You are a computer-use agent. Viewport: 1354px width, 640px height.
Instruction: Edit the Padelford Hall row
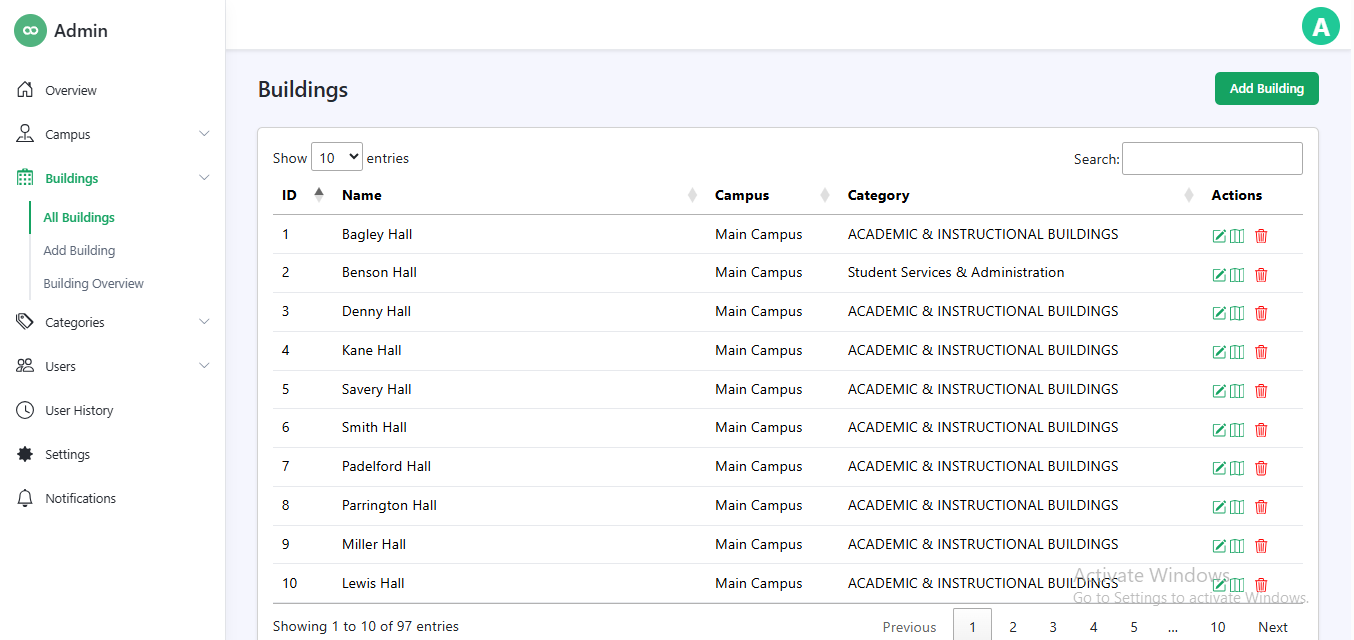click(1219, 468)
